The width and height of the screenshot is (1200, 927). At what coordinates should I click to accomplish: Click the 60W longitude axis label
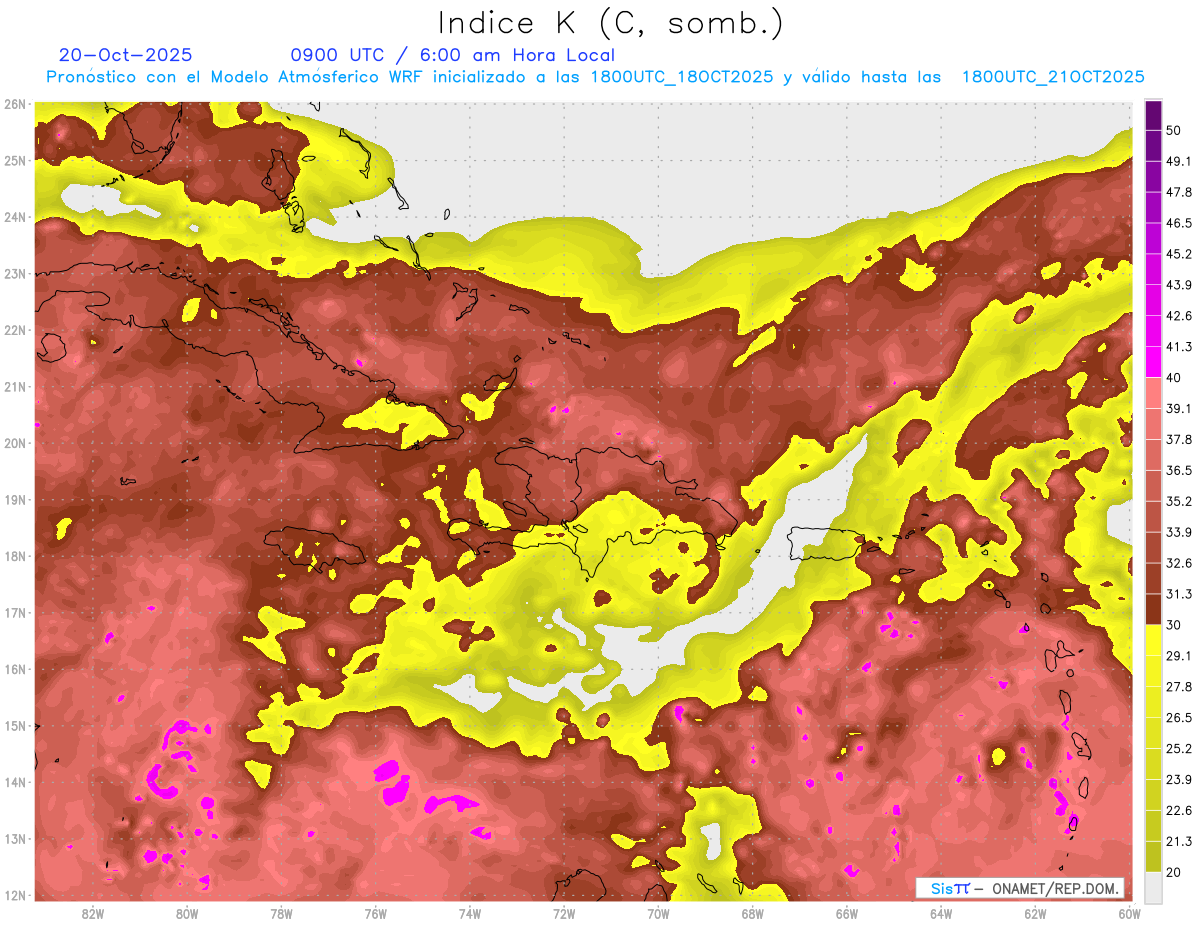tap(1129, 914)
